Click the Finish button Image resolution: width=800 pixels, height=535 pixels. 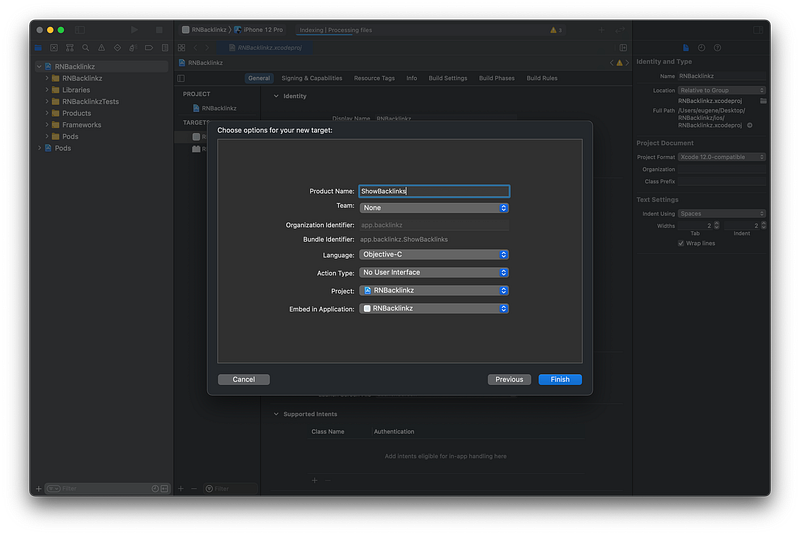coord(560,380)
